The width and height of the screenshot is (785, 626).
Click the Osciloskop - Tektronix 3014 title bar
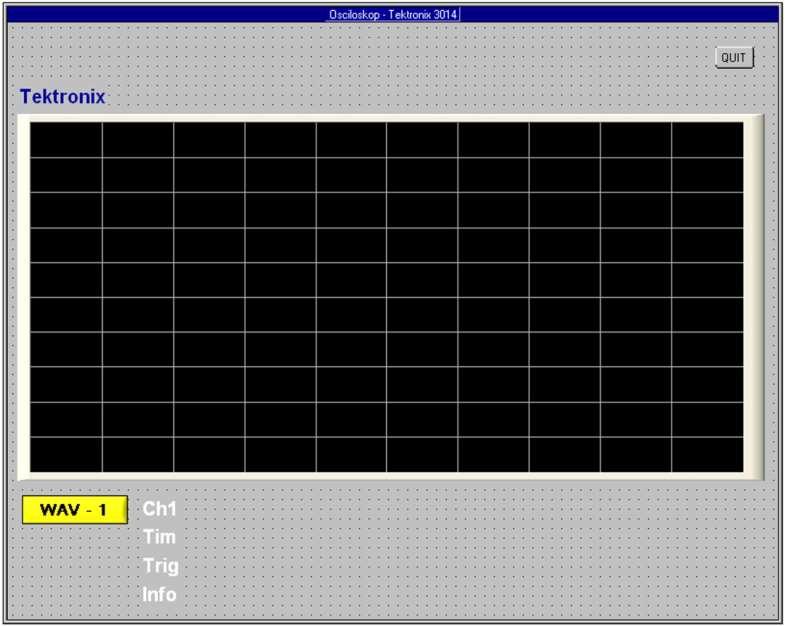(x=393, y=15)
